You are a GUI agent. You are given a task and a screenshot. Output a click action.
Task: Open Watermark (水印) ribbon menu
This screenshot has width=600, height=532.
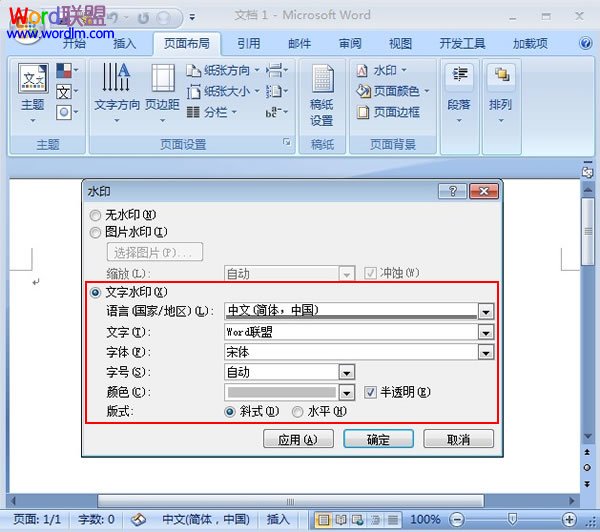pos(381,70)
